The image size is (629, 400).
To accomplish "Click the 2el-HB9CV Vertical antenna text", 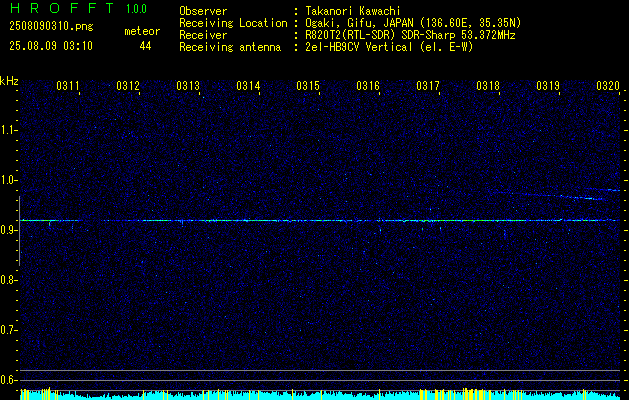I will [389, 47].
